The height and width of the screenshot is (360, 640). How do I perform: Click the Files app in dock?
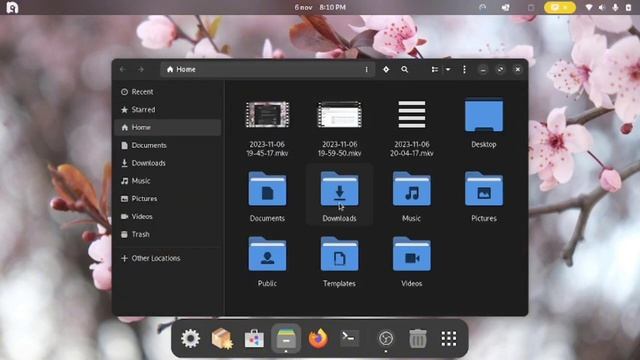(286, 338)
